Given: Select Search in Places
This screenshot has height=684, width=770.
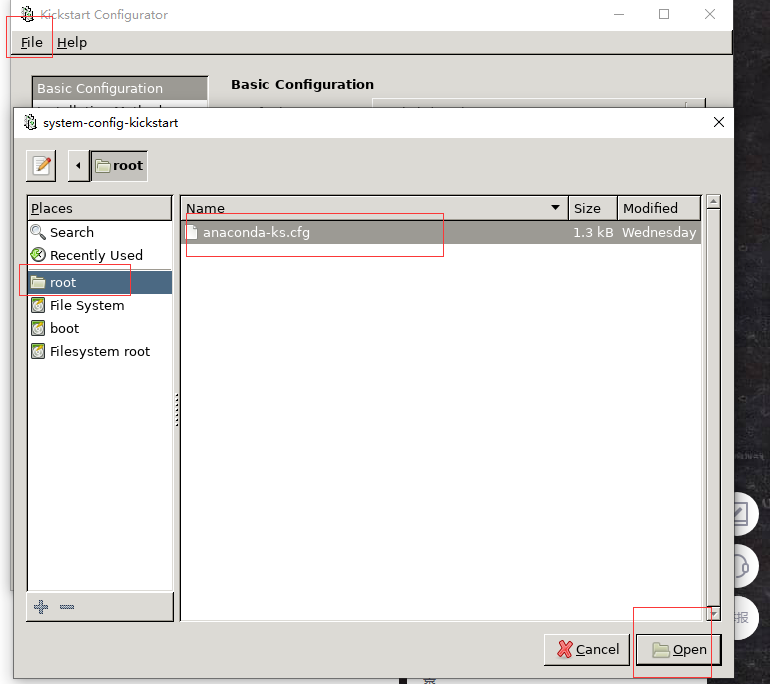Looking at the screenshot, I should 100,232.
